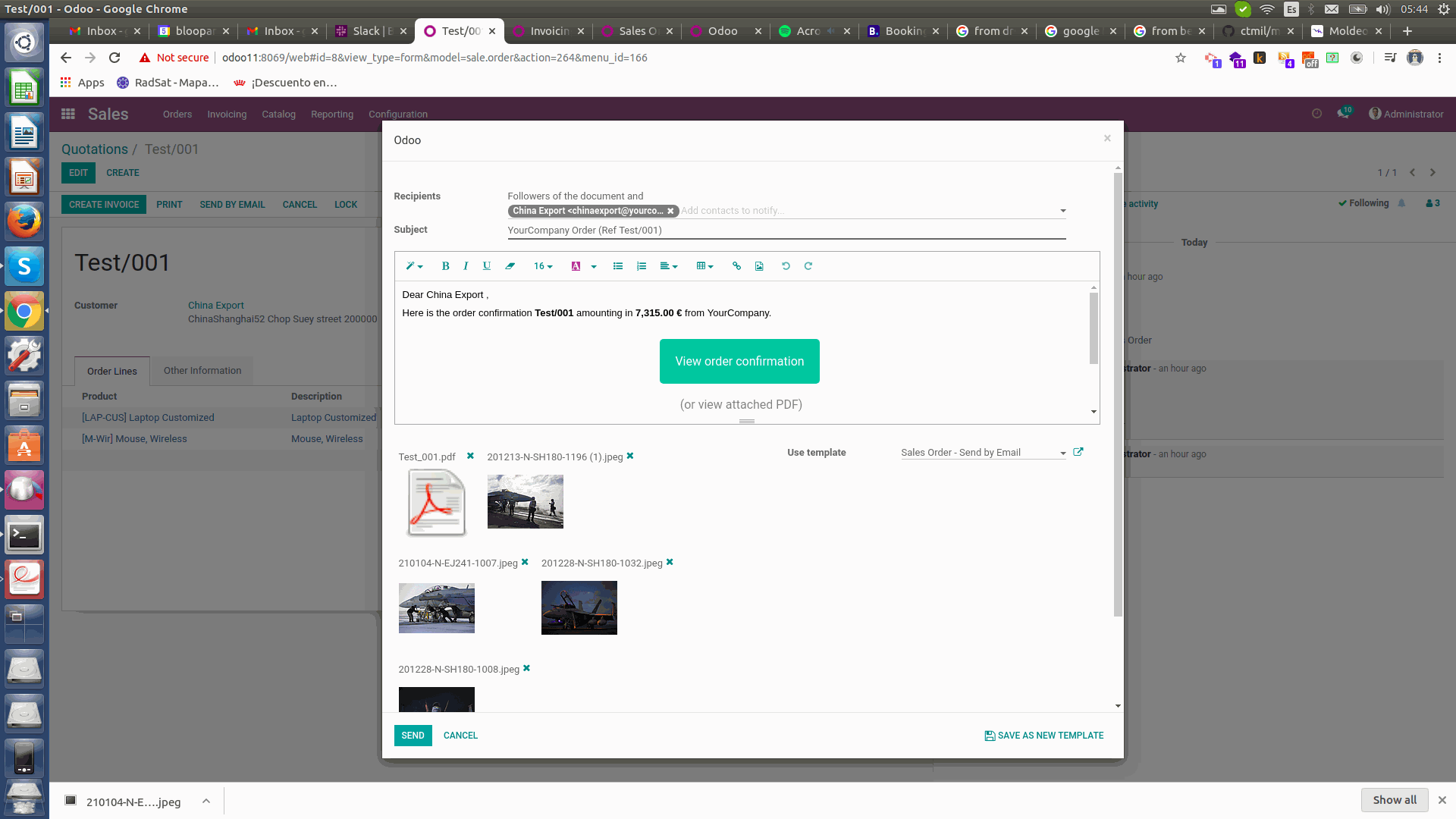Click Save as New Template
1456x819 pixels.
click(x=1044, y=736)
